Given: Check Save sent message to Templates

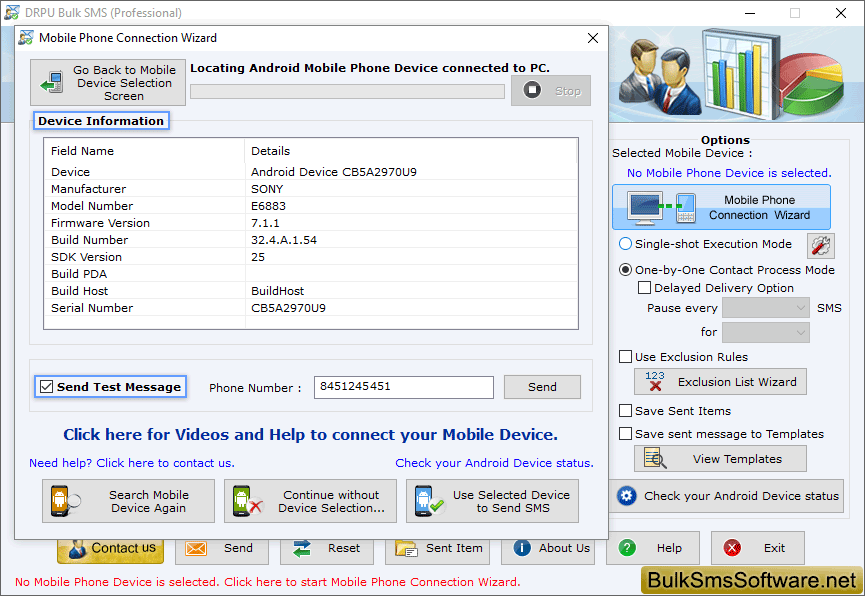Looking at the screenshot, I should [x=625, y=434].
